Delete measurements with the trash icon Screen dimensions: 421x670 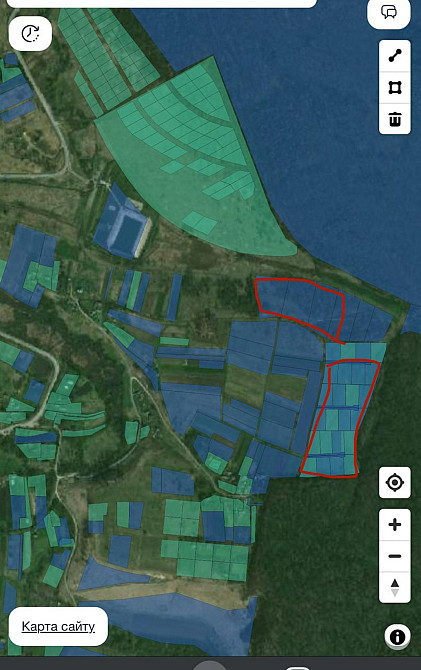tap(395, 119)
